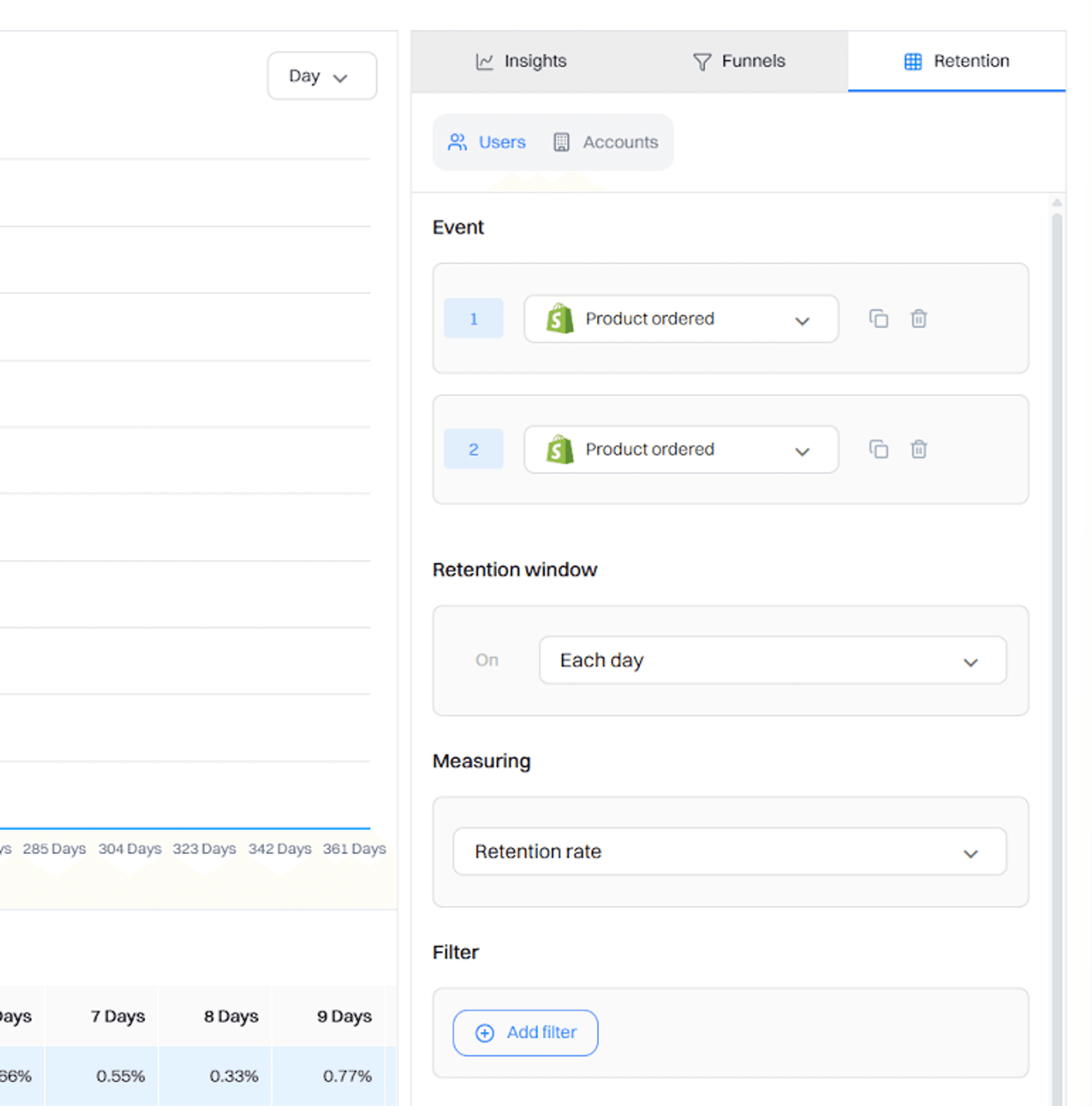
Task: Open event 2 Product ordered dropdown
Action: pos(681,449)
